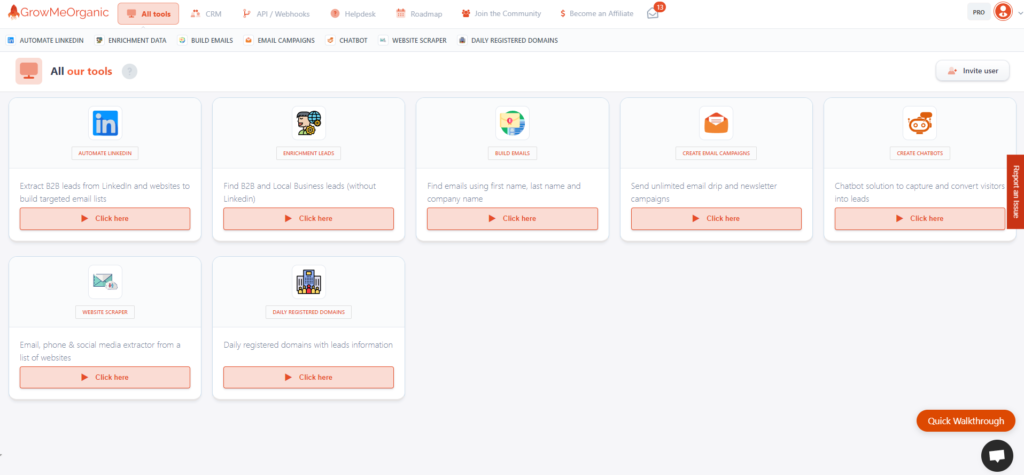
Task: Click the LinkedIn icon in Automate LinkedIn card
Action: (105, 123)
